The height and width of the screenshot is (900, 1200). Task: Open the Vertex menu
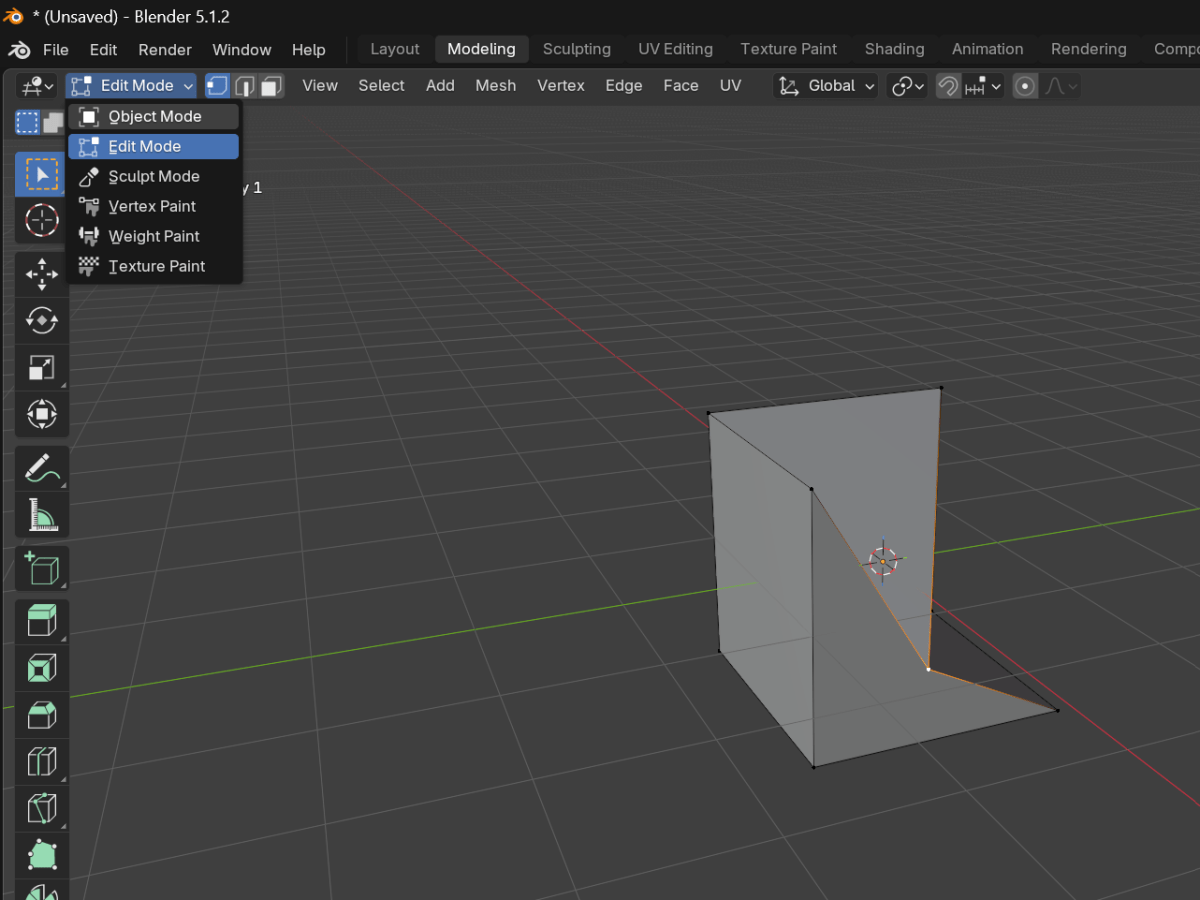[x=560, y=86]
